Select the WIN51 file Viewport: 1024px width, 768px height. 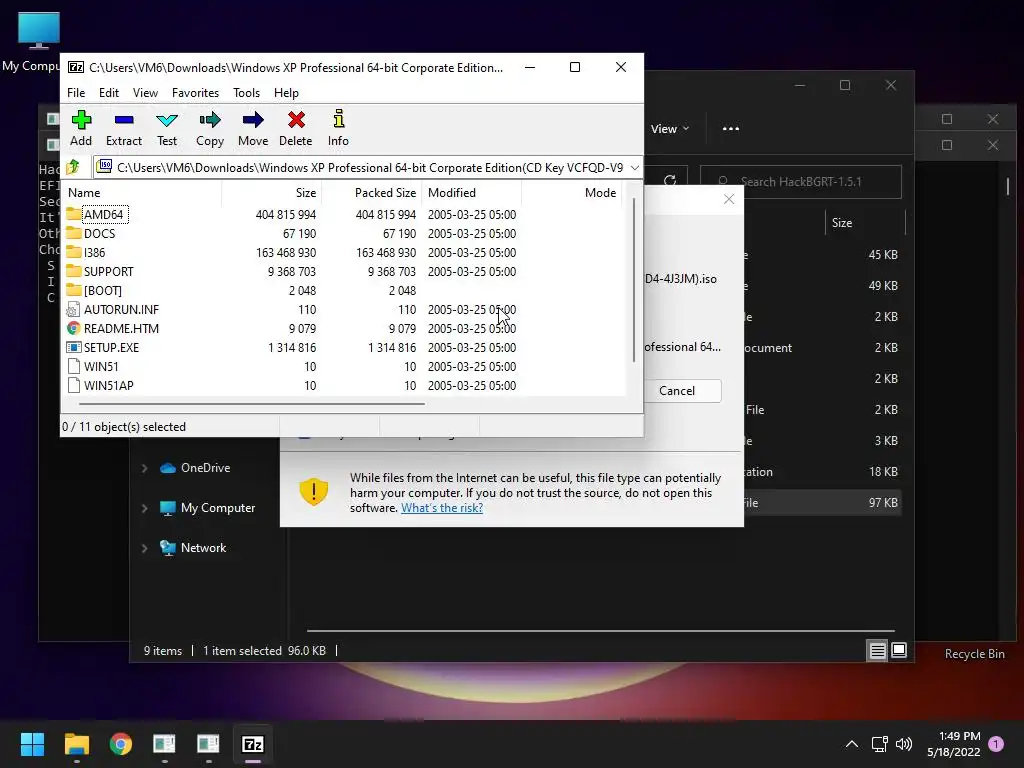pyautogui.click(x=92, y=366)
